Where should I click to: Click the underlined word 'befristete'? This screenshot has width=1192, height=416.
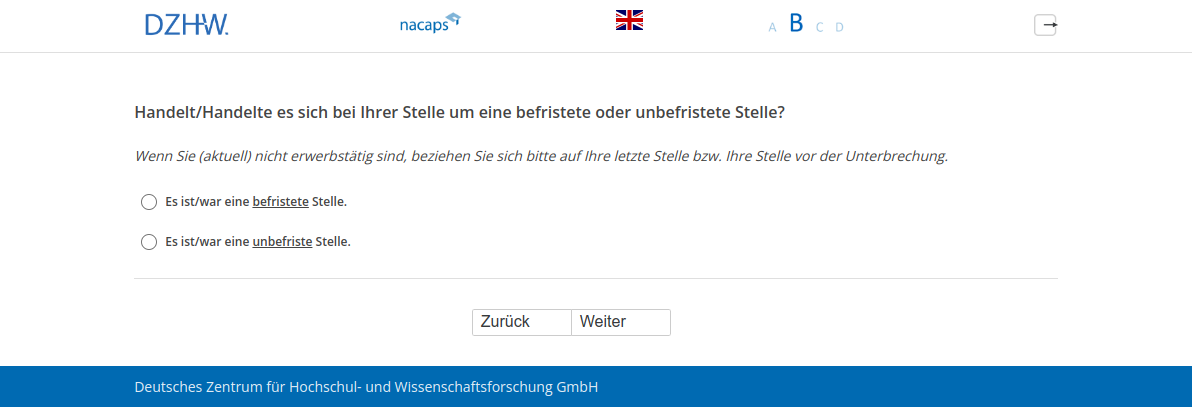click(280, 202)
